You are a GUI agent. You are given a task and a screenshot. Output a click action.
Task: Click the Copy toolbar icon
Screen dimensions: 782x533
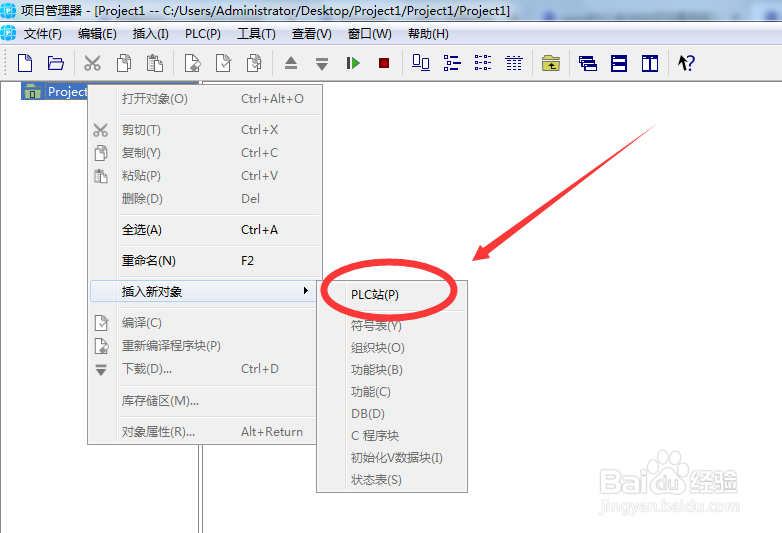124,63
